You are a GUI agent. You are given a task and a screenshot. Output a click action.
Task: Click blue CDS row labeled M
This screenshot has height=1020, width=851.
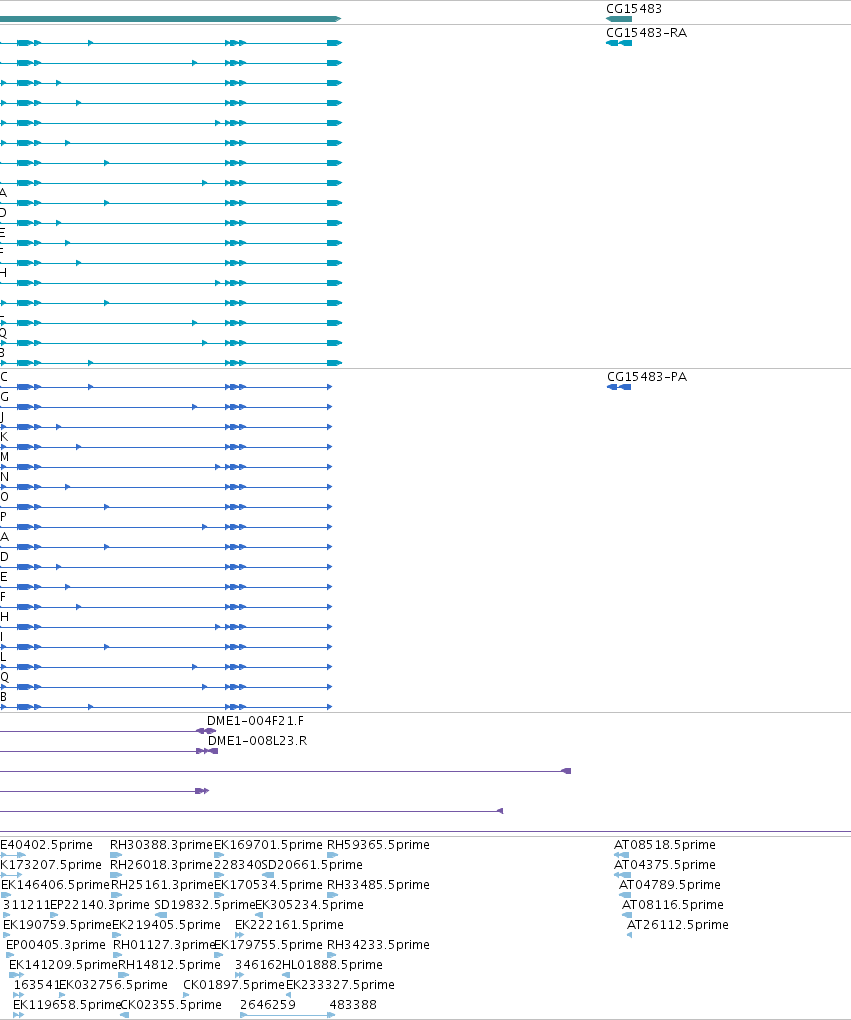coord(166,467)
